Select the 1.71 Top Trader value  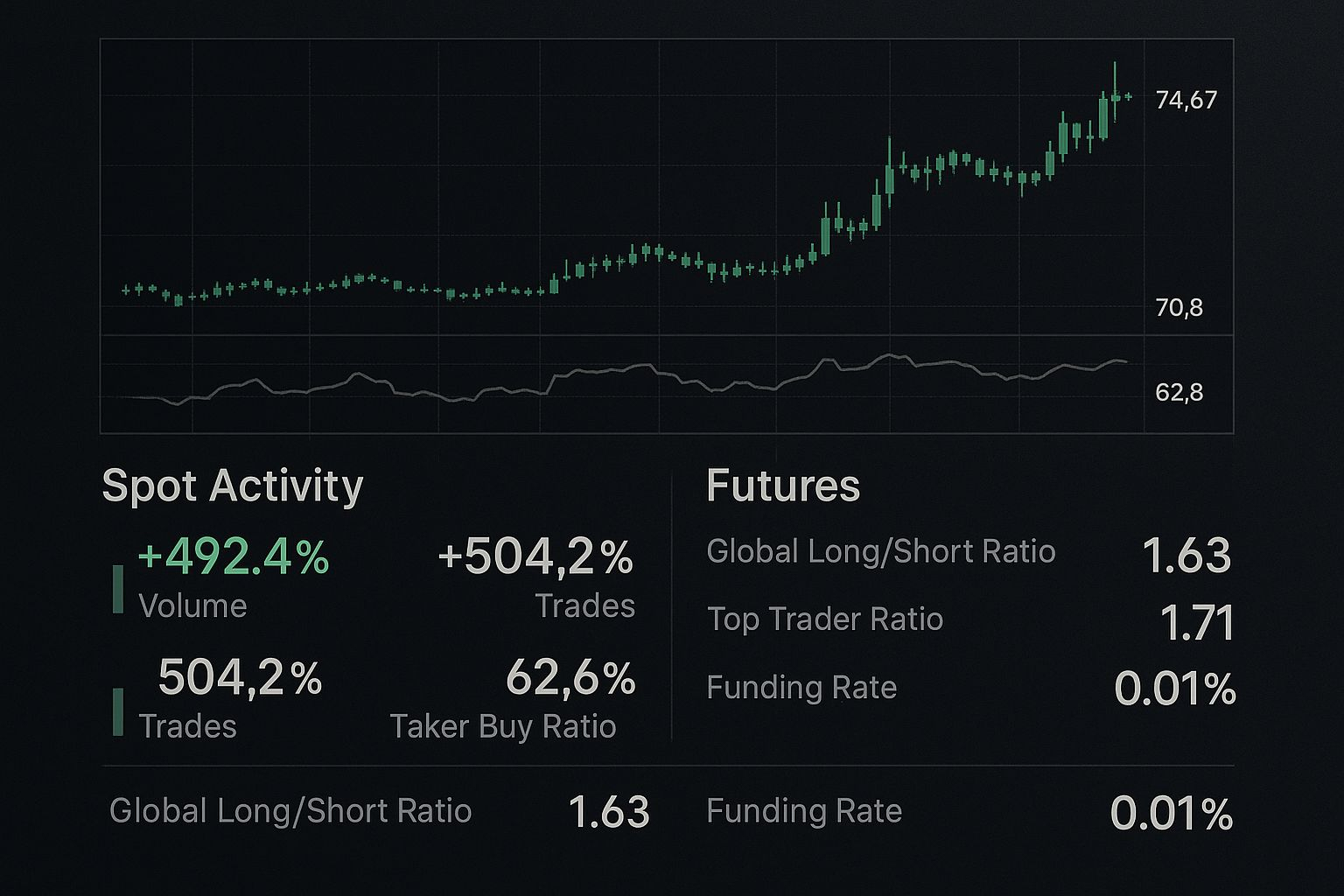(1197, 624)
